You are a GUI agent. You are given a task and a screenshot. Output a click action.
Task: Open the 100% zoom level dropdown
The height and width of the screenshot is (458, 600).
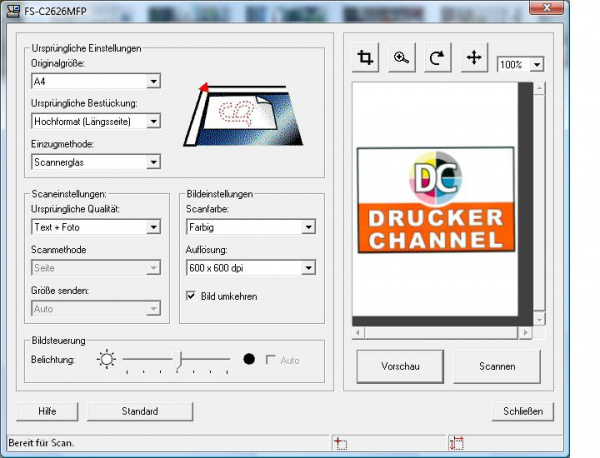pos(520,64)
